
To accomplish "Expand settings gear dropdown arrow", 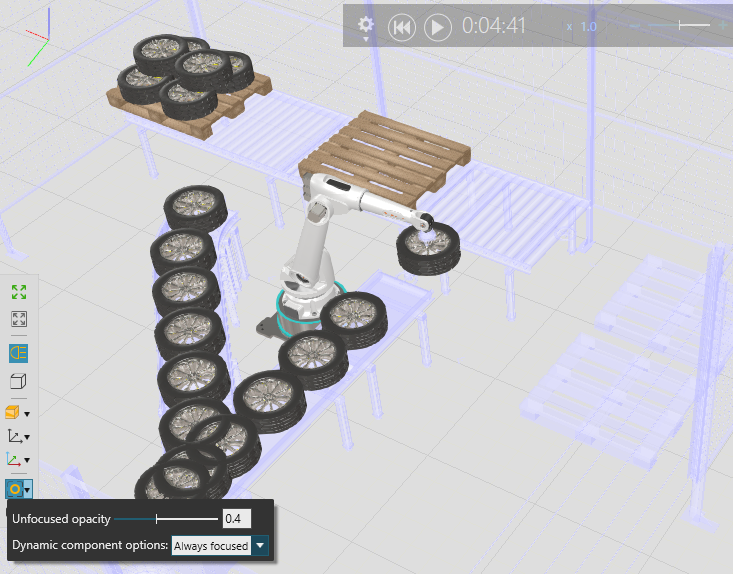I will pyautogui.click(x=366, y=39).
